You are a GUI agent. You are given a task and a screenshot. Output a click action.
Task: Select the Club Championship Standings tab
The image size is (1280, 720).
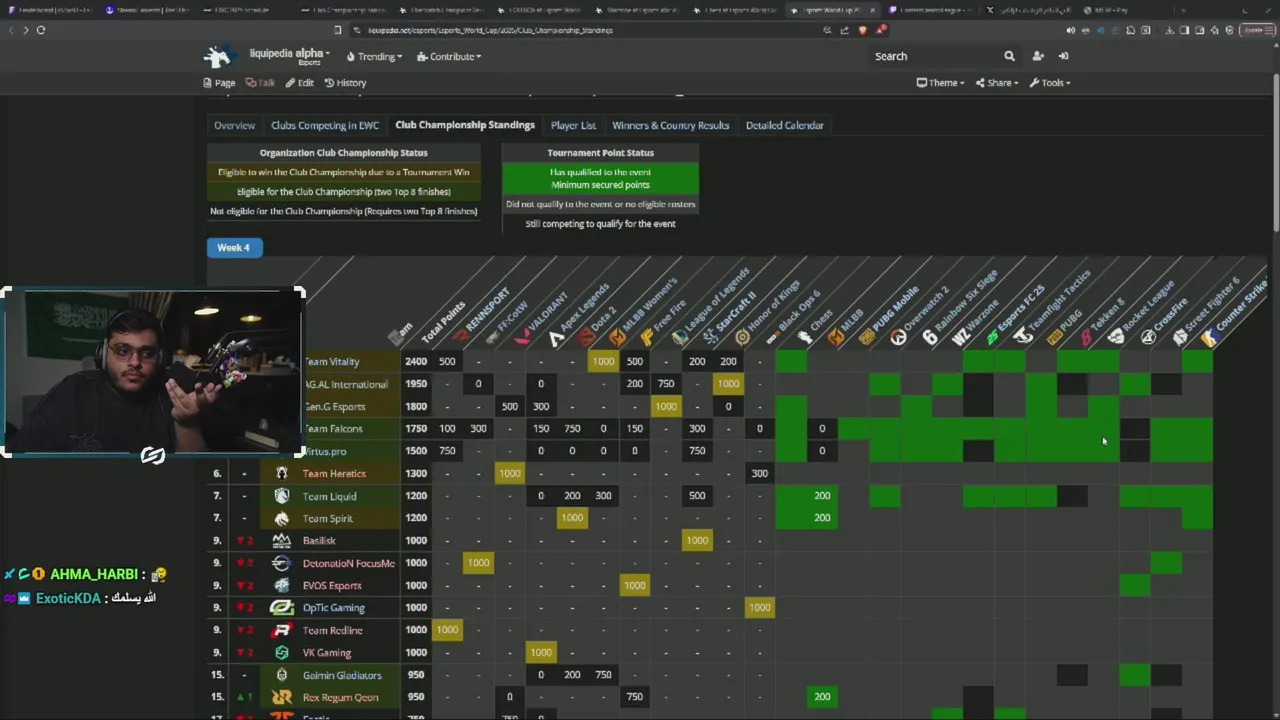pyautogui.click(x=465, y=125)
